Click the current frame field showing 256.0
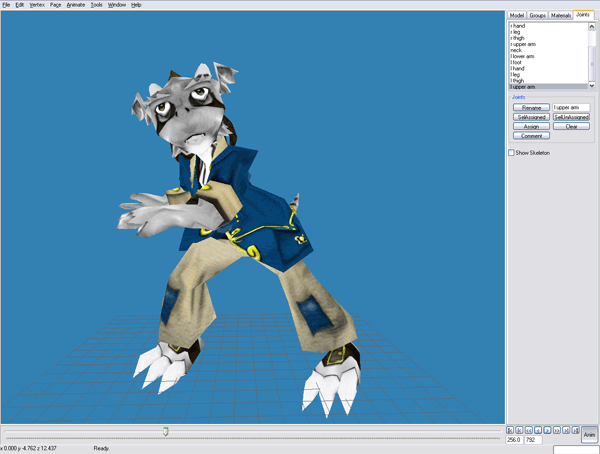This screenshot has width=600, height=454. point(514,440)
